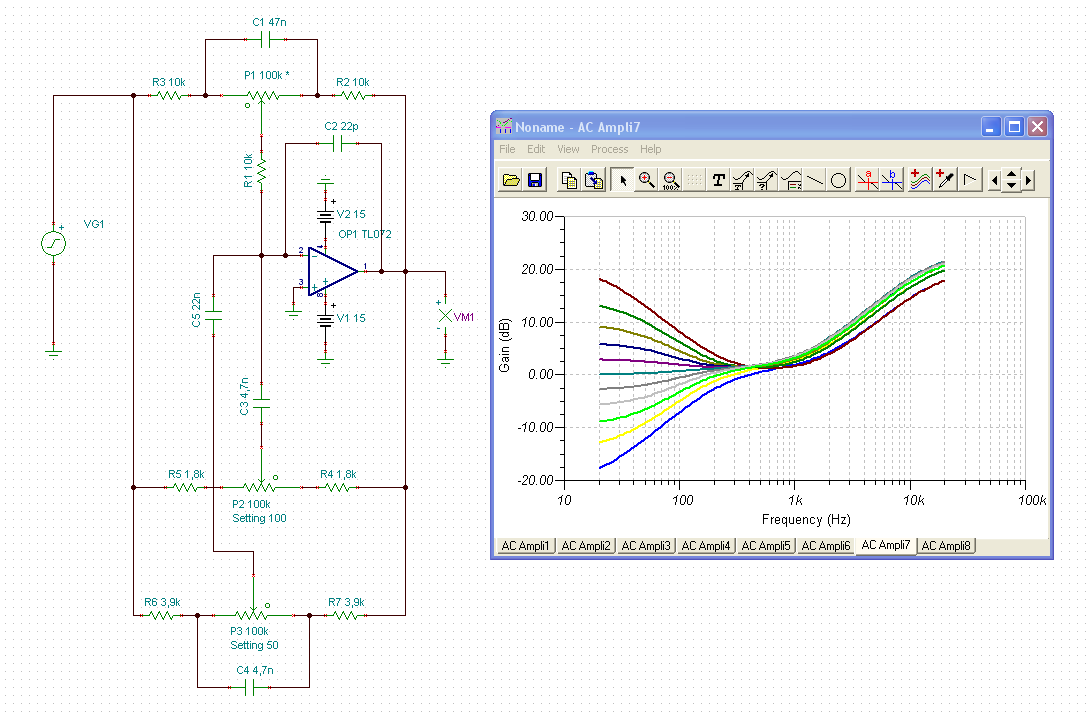Viewport: 1086px width, 717px height.
Task: Open the Process menu
Action: pyautogui.click(x=609, y=149)
